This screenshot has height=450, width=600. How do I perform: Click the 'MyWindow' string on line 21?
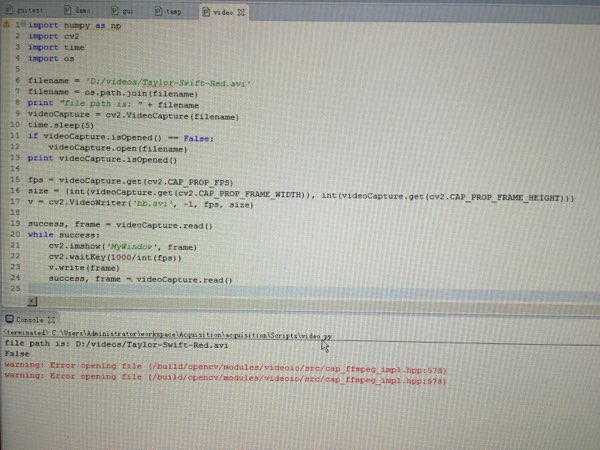click(x=132, y=247)
